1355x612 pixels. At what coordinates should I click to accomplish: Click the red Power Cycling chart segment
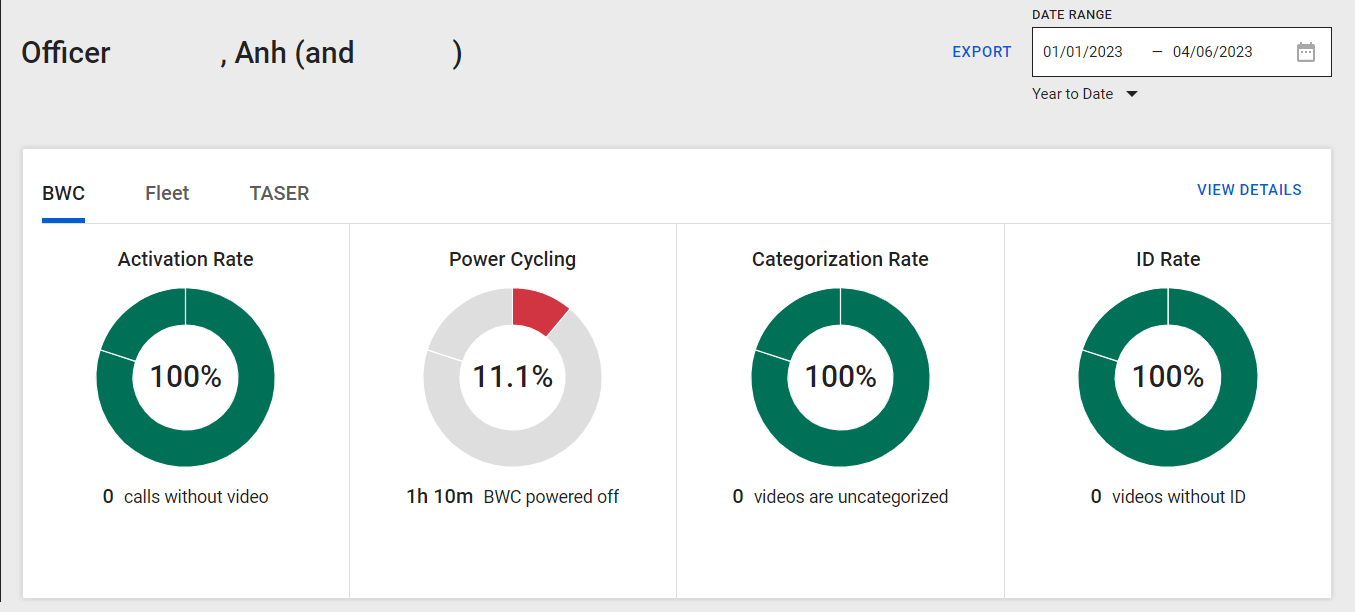537,306
